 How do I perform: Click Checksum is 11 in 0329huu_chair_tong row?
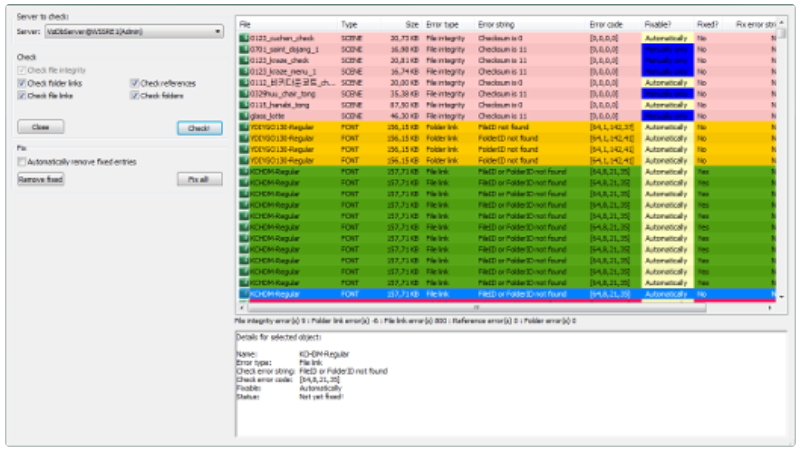pyautogui.click(x=502, y=94)
